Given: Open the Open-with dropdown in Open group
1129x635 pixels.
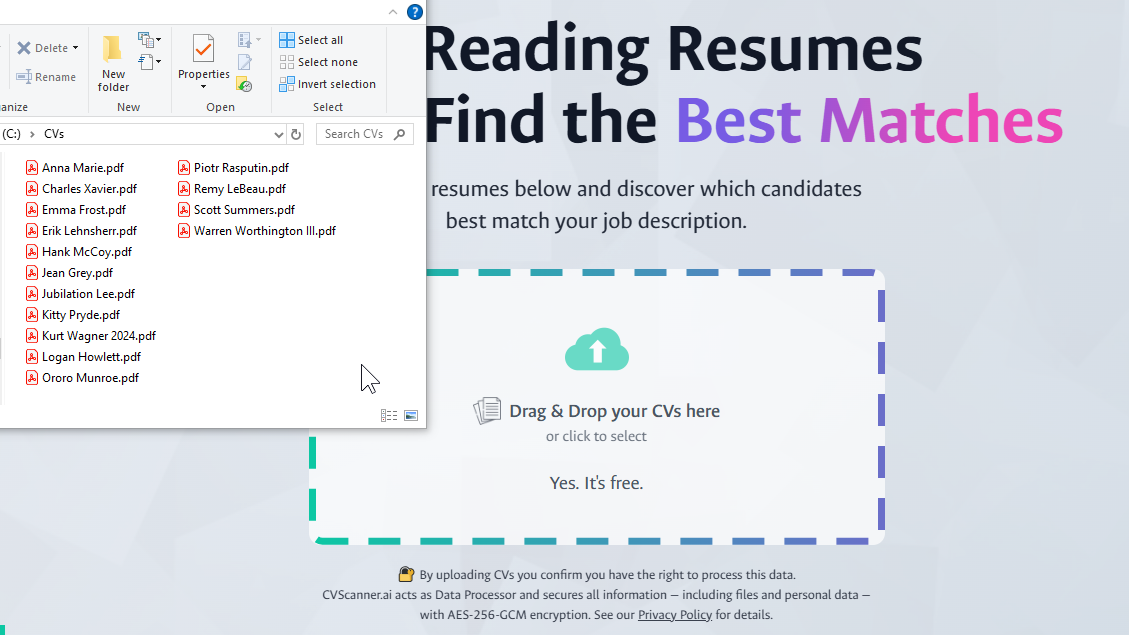Looking at the screenshot, I should click(x=250, y=40).
